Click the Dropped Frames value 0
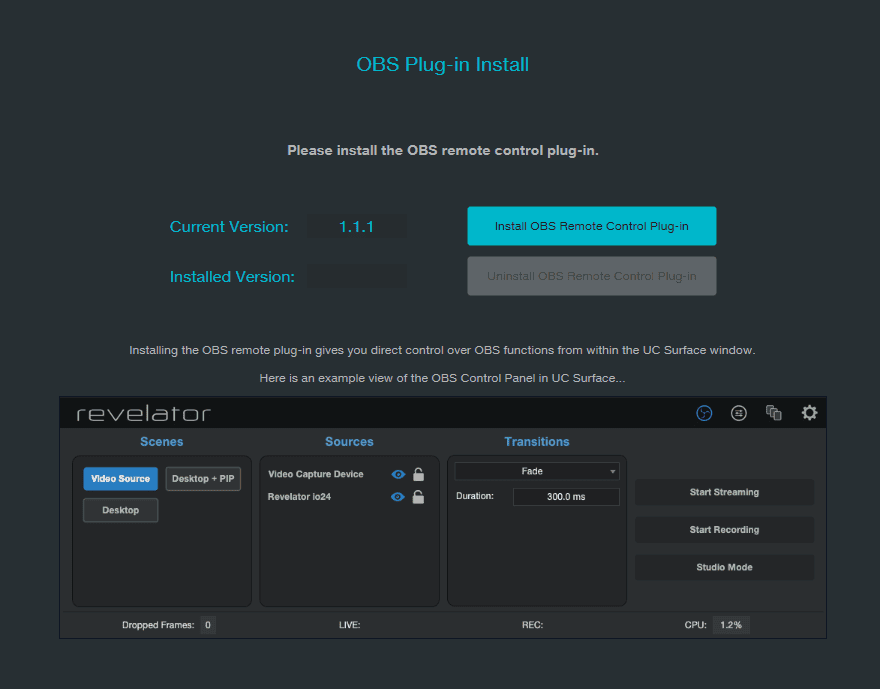Screen dimensions: 880x689 [208, 625]
